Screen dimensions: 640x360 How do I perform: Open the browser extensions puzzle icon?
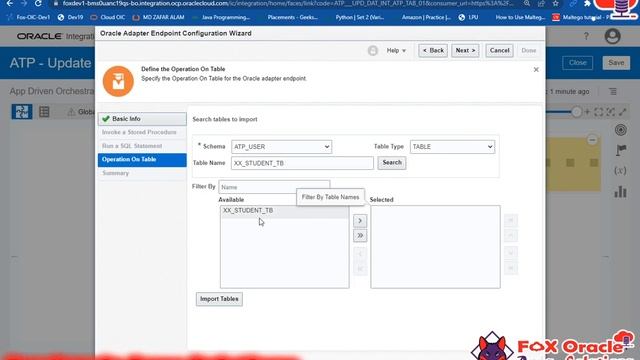coord(587,3)
